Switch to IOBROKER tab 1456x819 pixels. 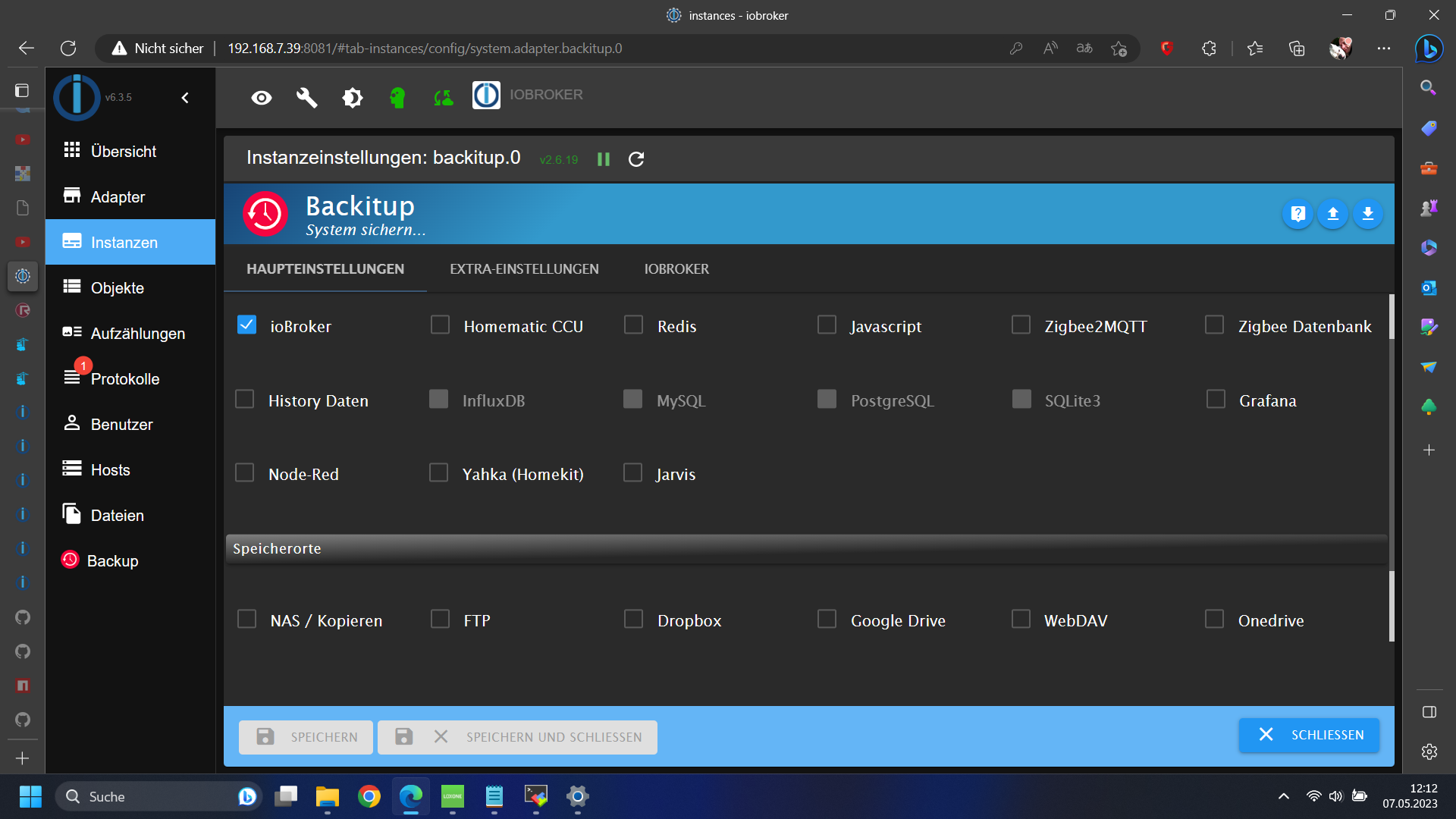coord(676,269)
